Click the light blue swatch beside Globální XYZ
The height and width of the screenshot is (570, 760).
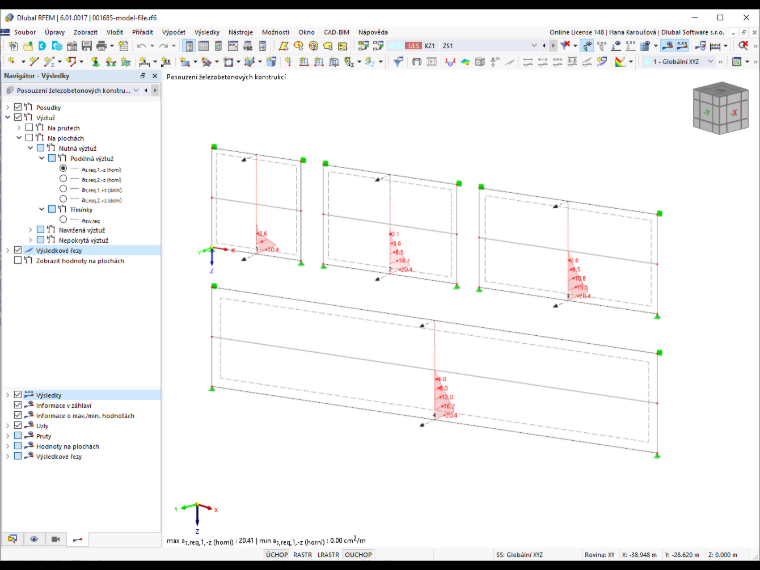(x=647, y=62)
